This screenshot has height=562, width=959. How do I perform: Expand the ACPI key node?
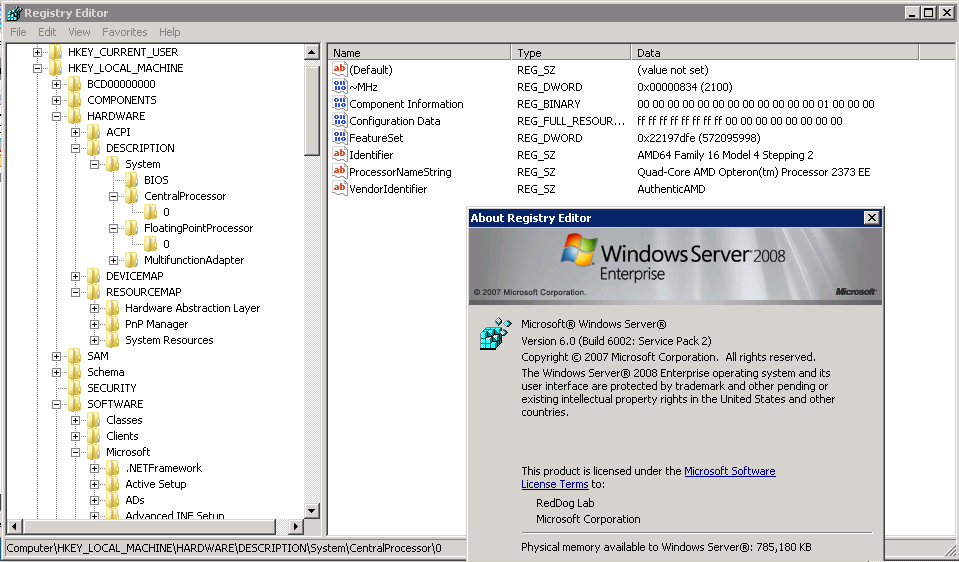pos(76,132)
